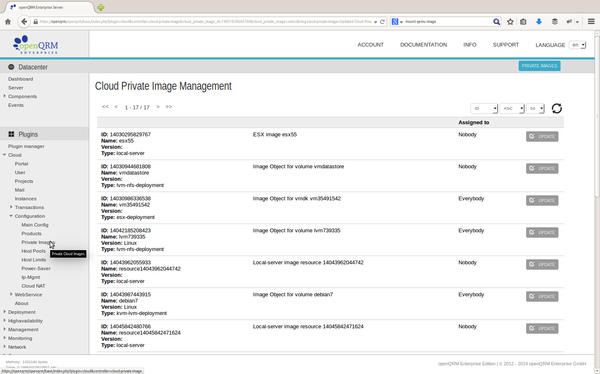Click the browser back arrow button
Viewport: 600px width, 374px height.
point(24,22)
